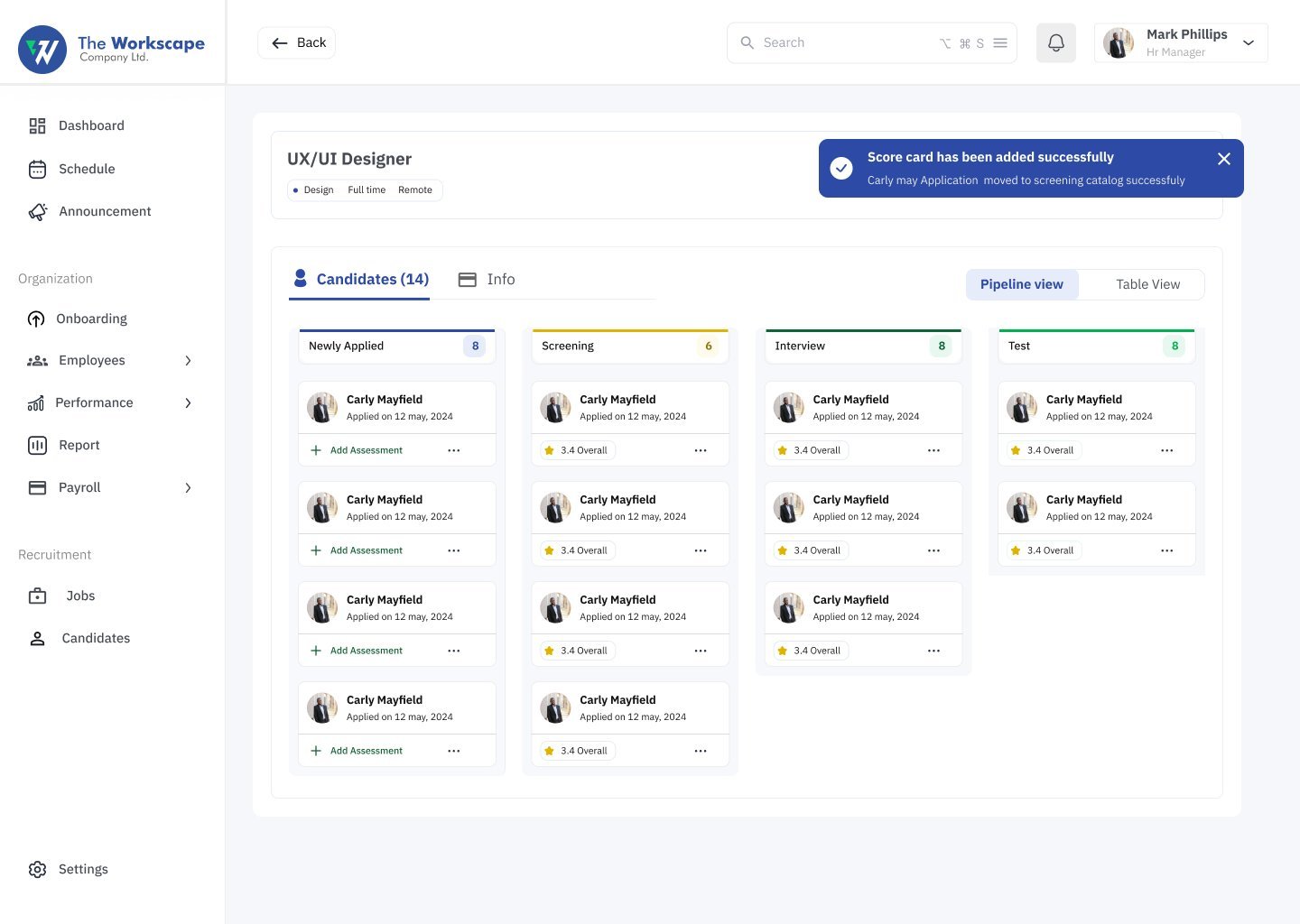The width and height of the screenshot is (1300, 924).
Task: Expand the Performance submenu chevron
Action: tap(188, 403)
